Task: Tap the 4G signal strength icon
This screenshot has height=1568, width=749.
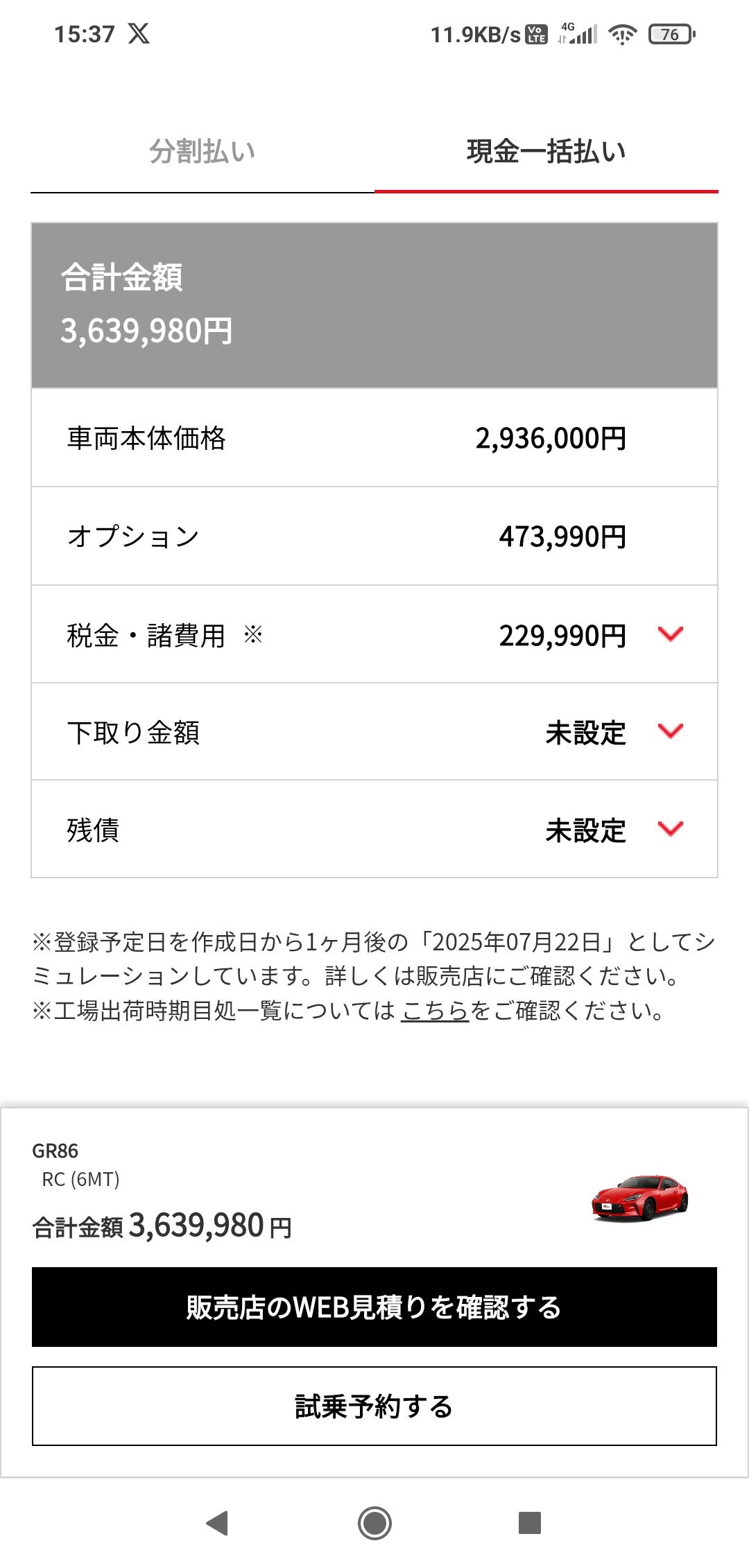Action: click(578, 34)
